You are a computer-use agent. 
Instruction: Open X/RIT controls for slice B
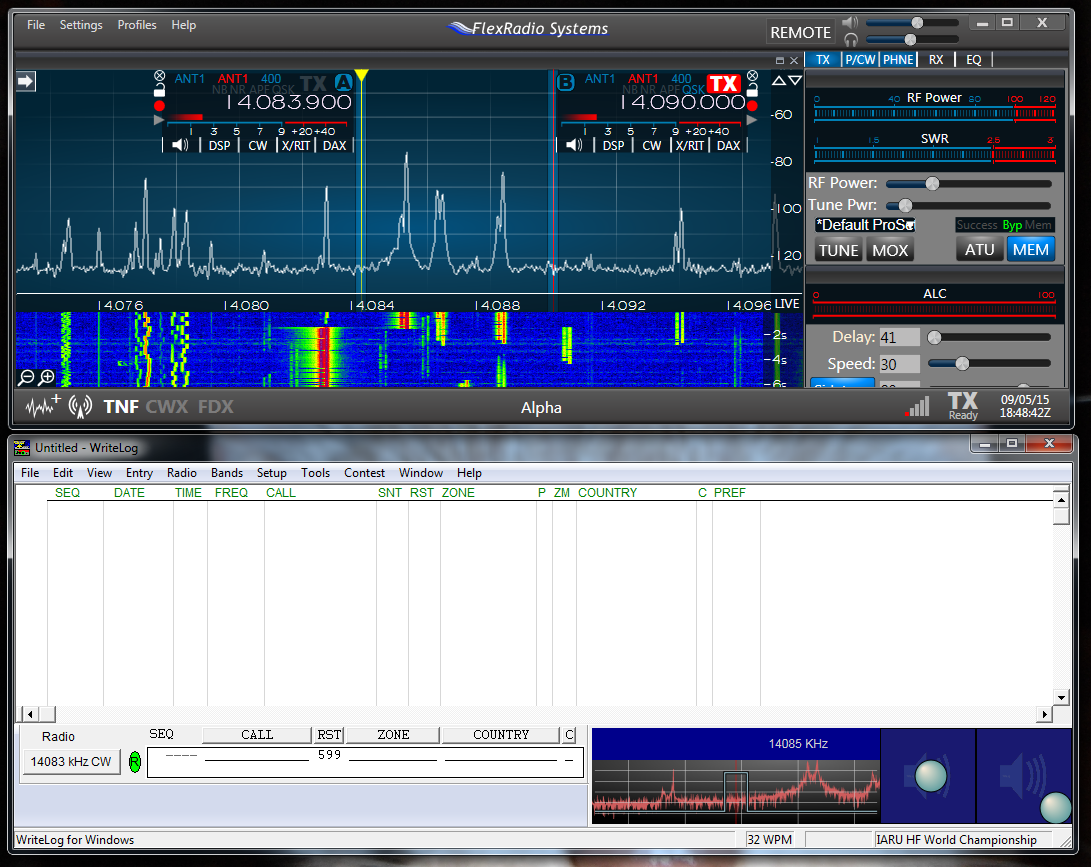point(690,145)
